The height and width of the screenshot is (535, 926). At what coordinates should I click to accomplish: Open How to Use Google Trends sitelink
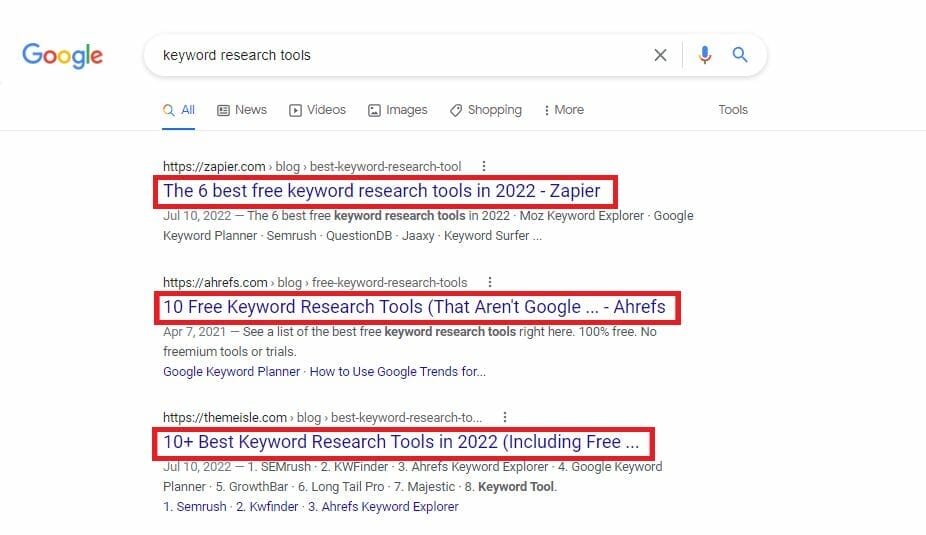(x=397, y=371)
